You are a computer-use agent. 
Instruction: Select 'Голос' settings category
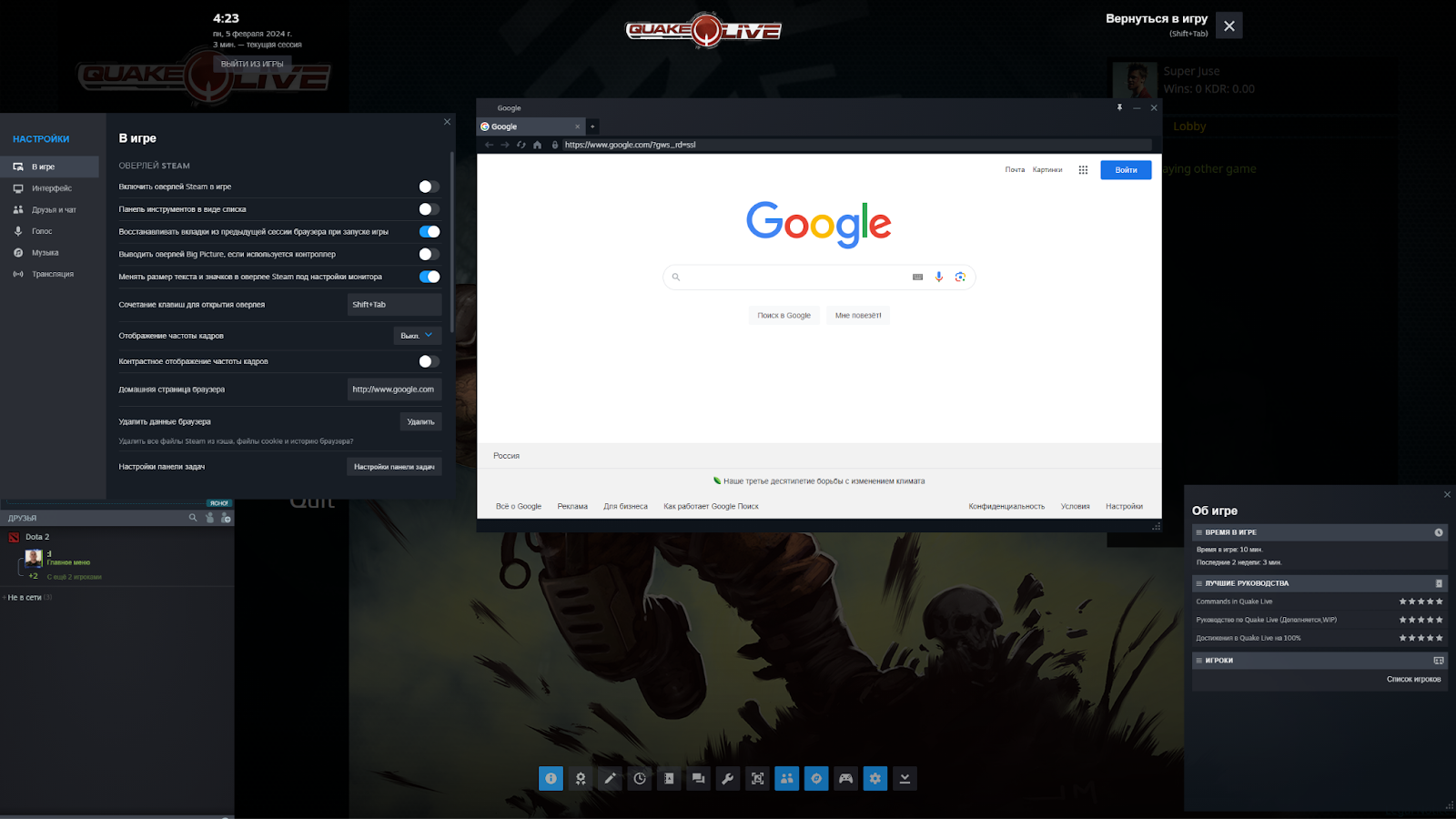[x=49, y=231]
